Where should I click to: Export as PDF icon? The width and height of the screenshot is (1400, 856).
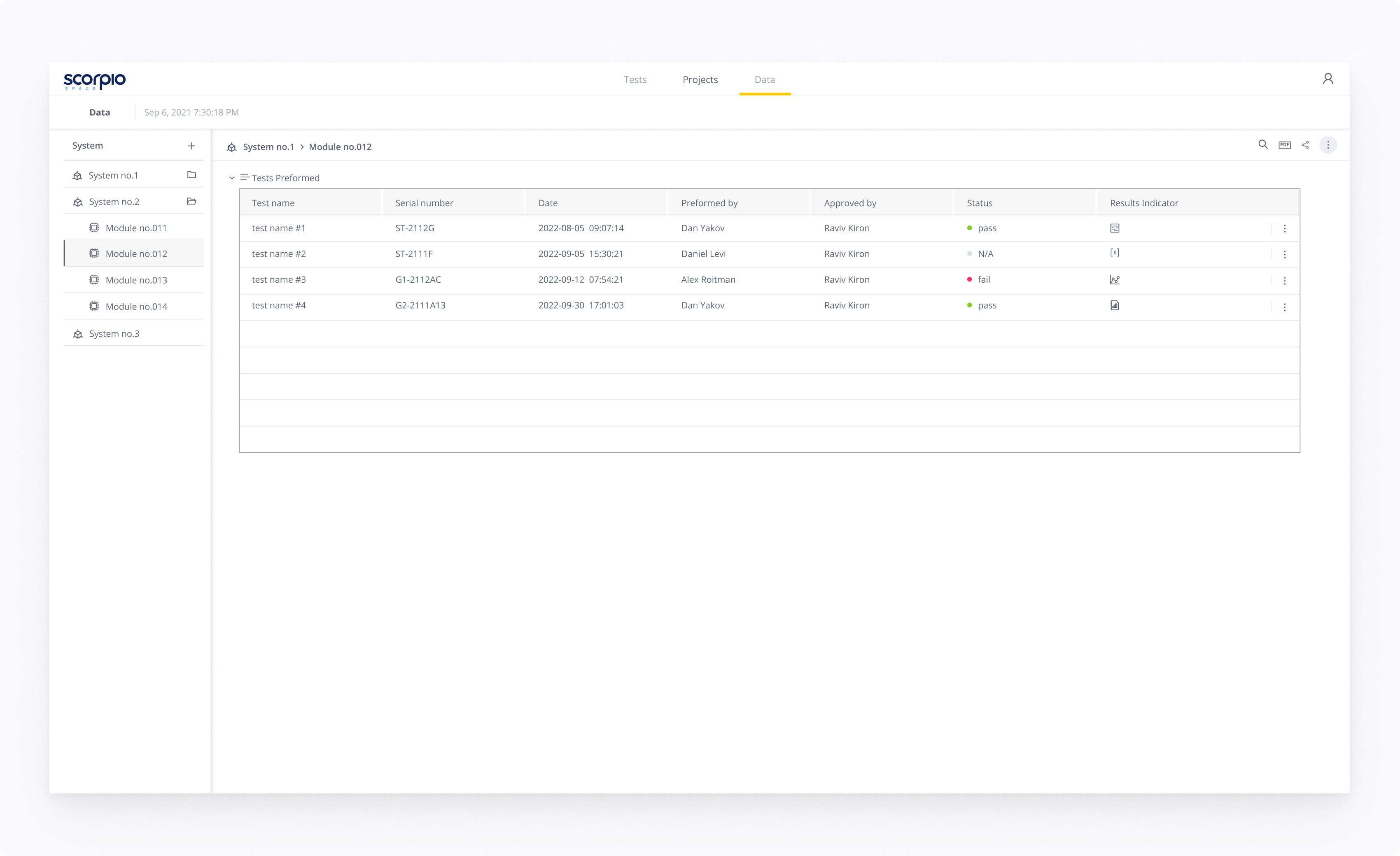point(1285,145)
